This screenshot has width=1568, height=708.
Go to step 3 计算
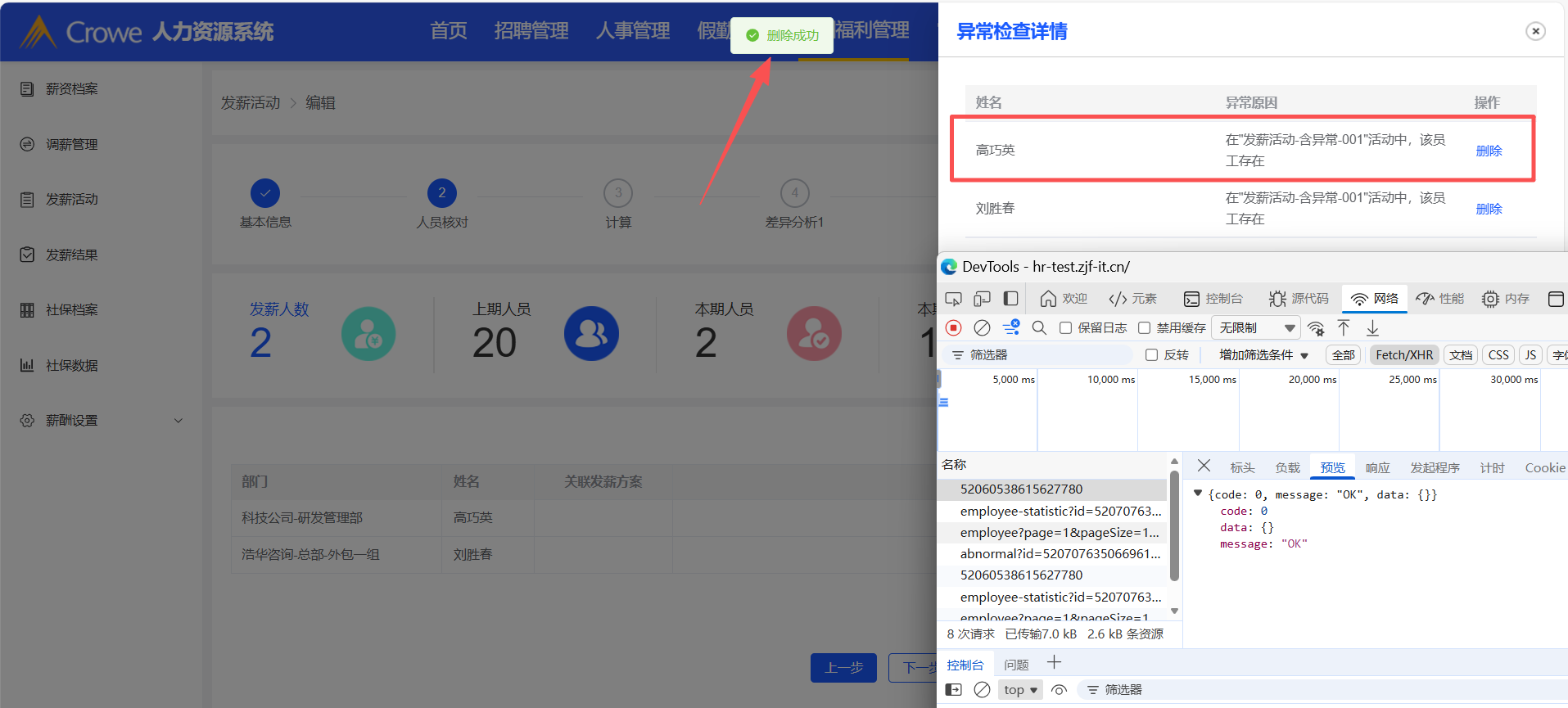coord(618,193)
